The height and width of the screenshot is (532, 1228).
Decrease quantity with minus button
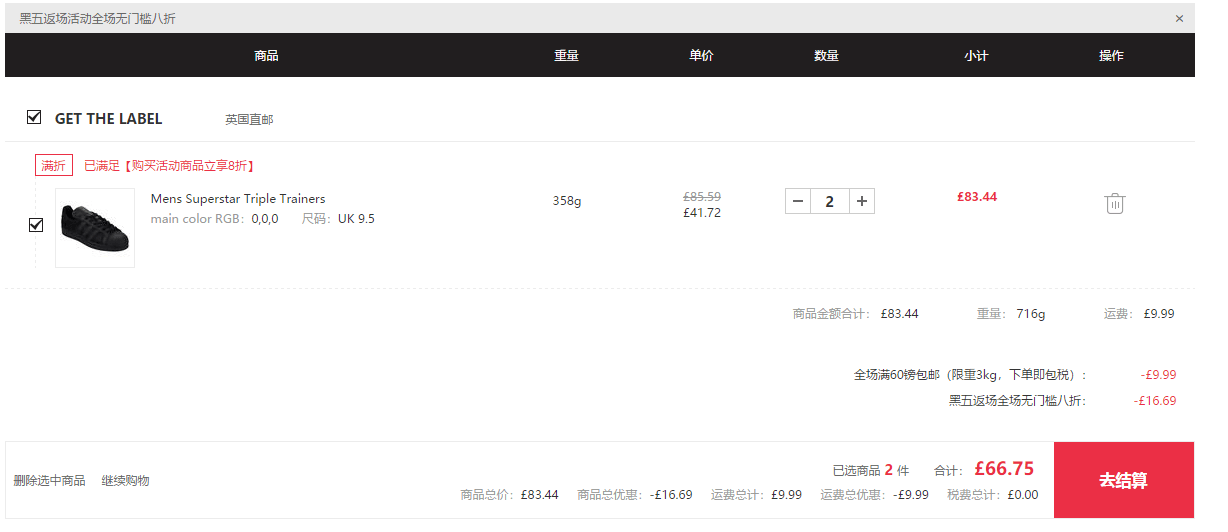pyautogui.click(x=797, y=201)
